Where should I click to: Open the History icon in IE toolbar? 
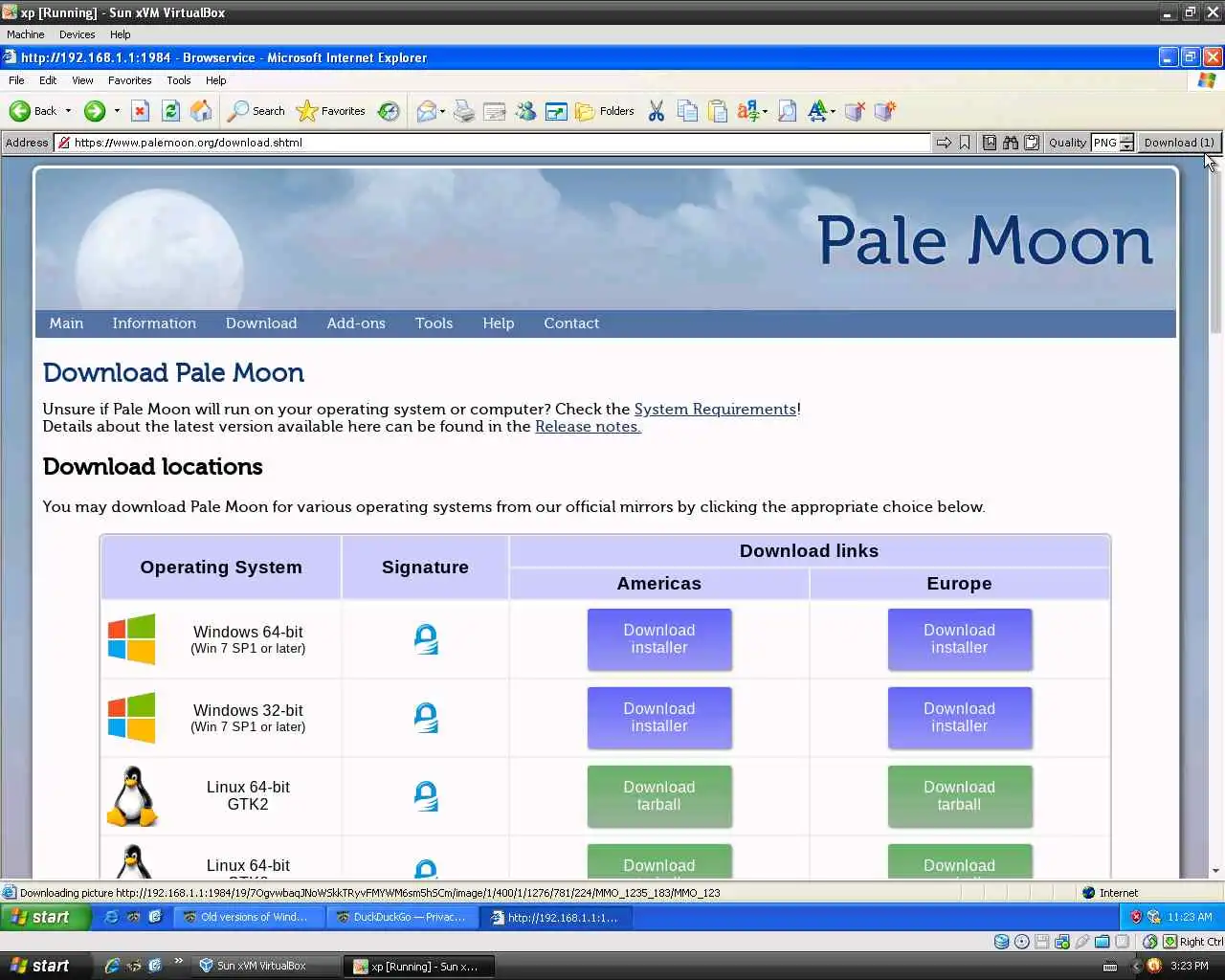(389, 111)
